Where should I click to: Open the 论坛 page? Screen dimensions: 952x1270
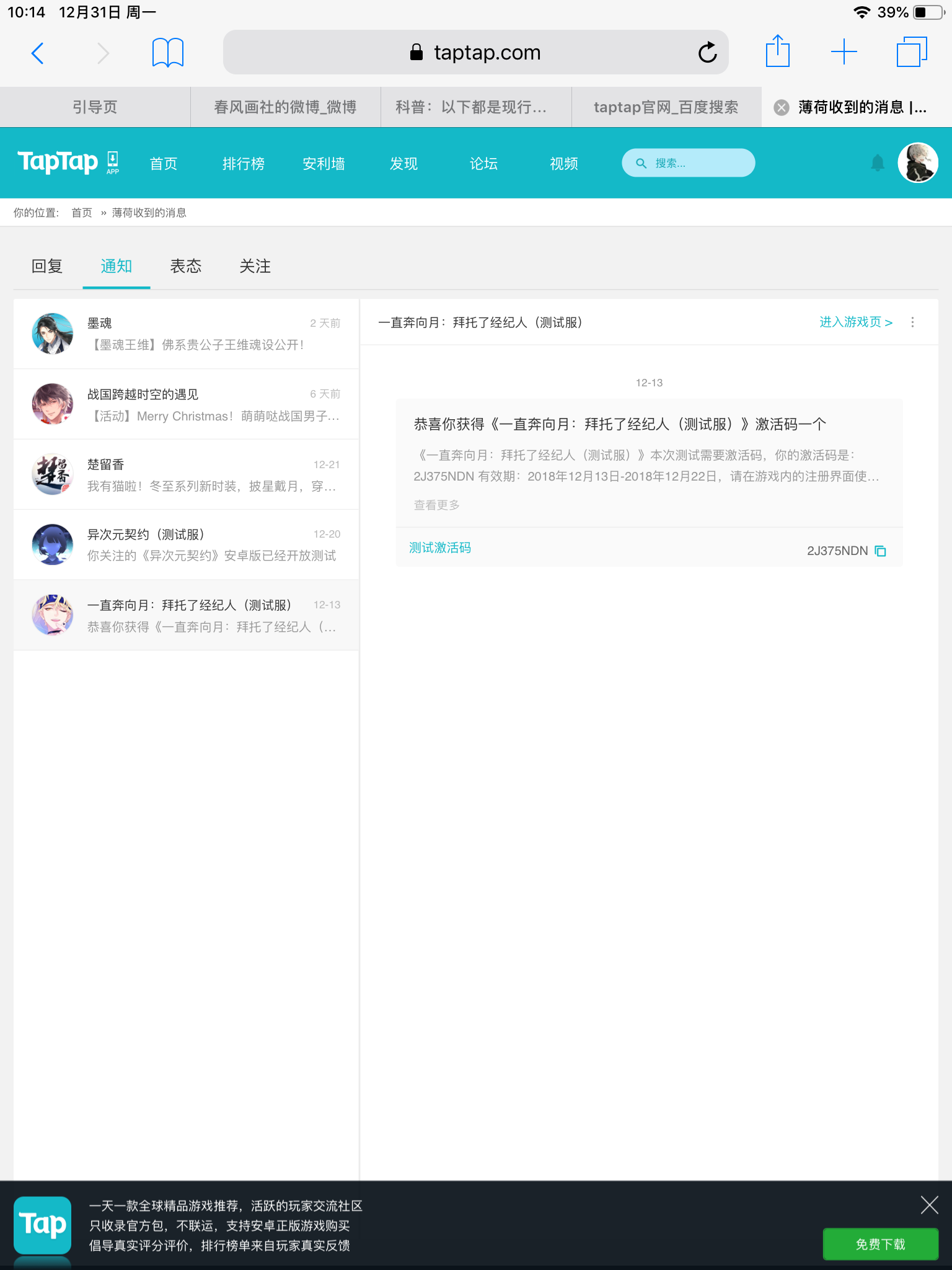point(483,164)
